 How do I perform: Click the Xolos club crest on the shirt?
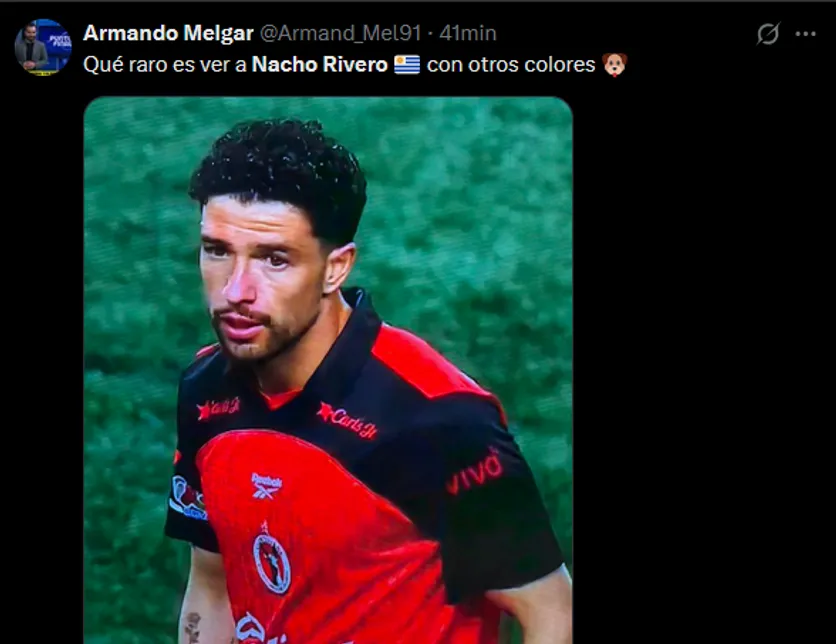pos(271,558)
